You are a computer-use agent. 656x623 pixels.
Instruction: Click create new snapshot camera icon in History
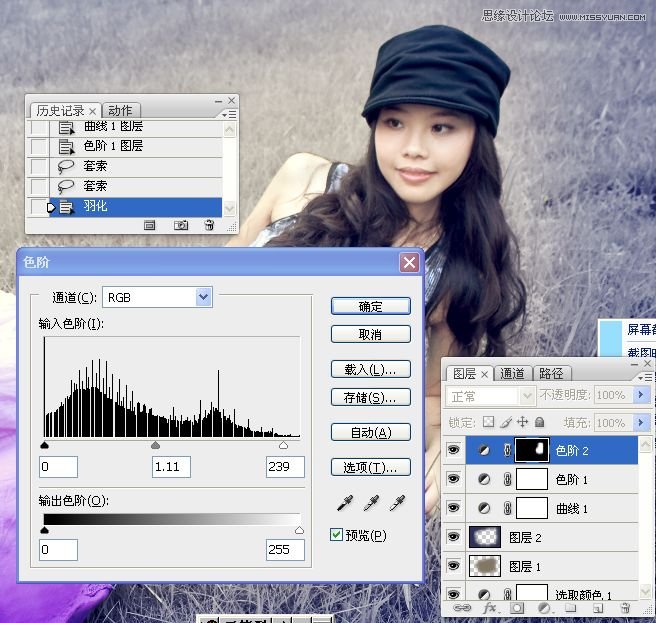[181, 226]
